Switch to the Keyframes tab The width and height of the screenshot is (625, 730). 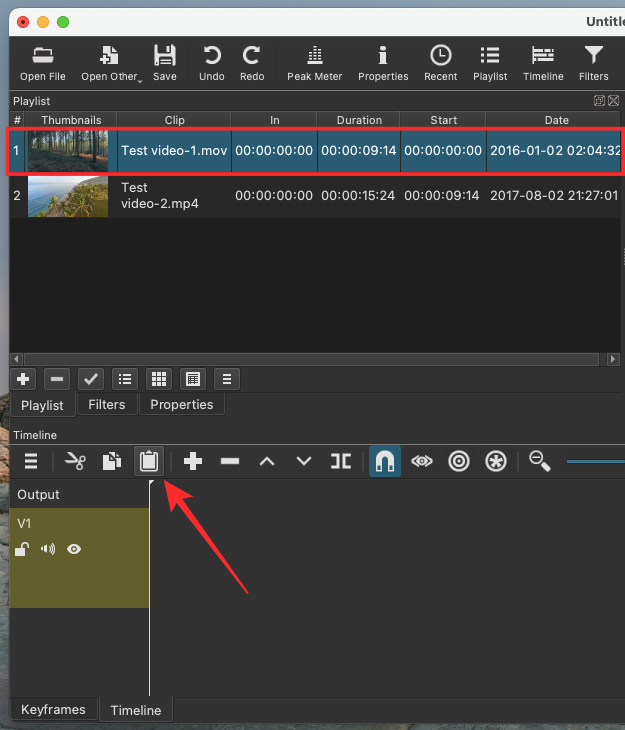tap(53, 709)
